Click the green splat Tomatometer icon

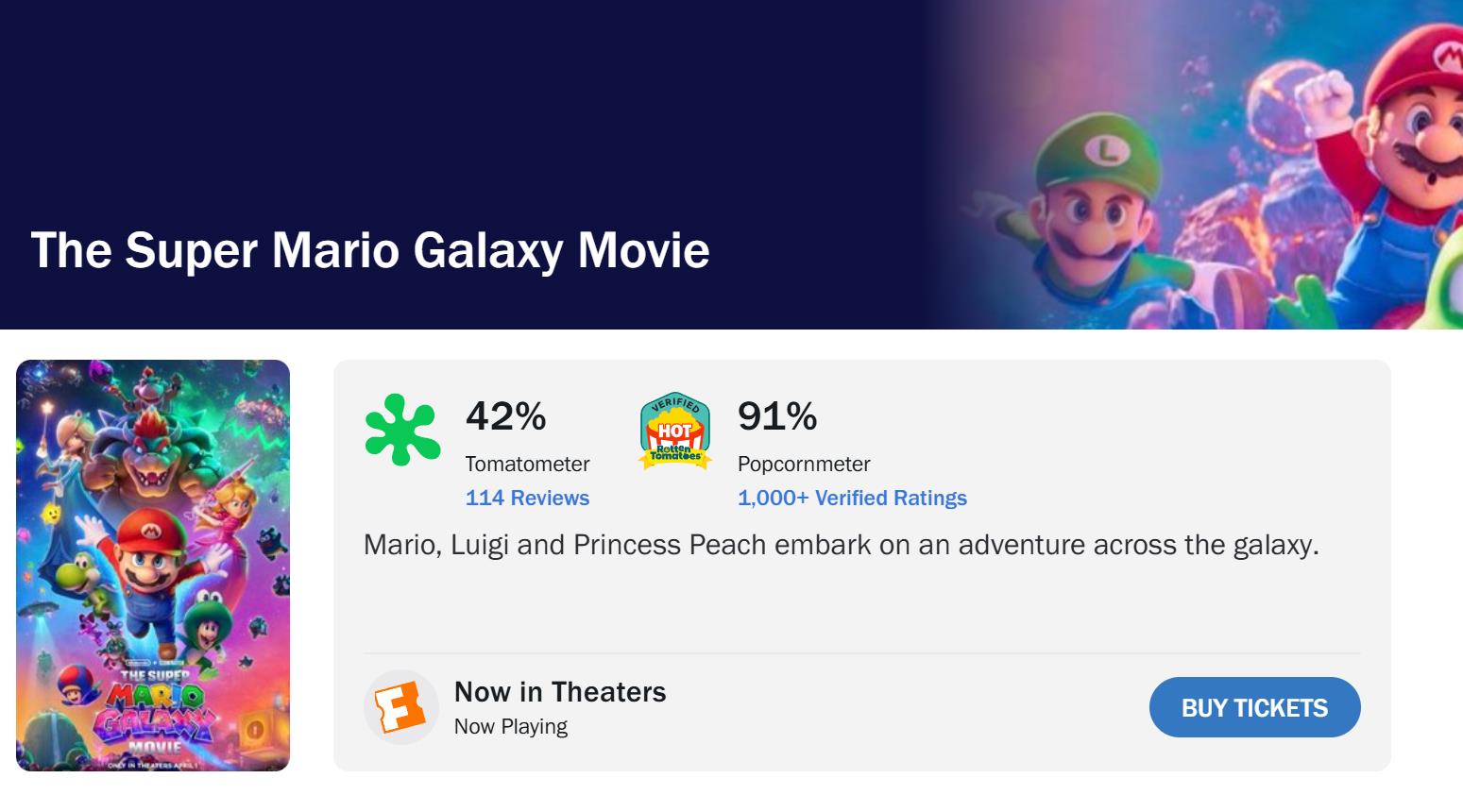(x=402, y=430)
